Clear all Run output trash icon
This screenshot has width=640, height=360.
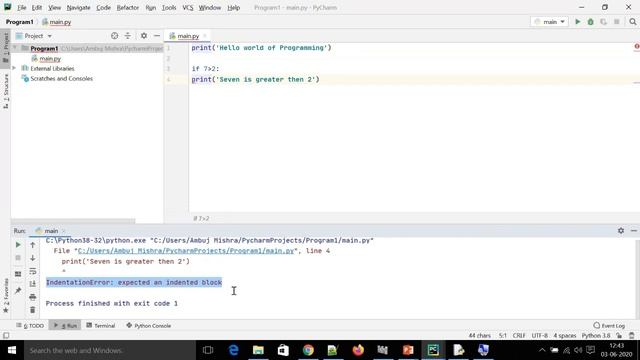click(x=33, y=310)
